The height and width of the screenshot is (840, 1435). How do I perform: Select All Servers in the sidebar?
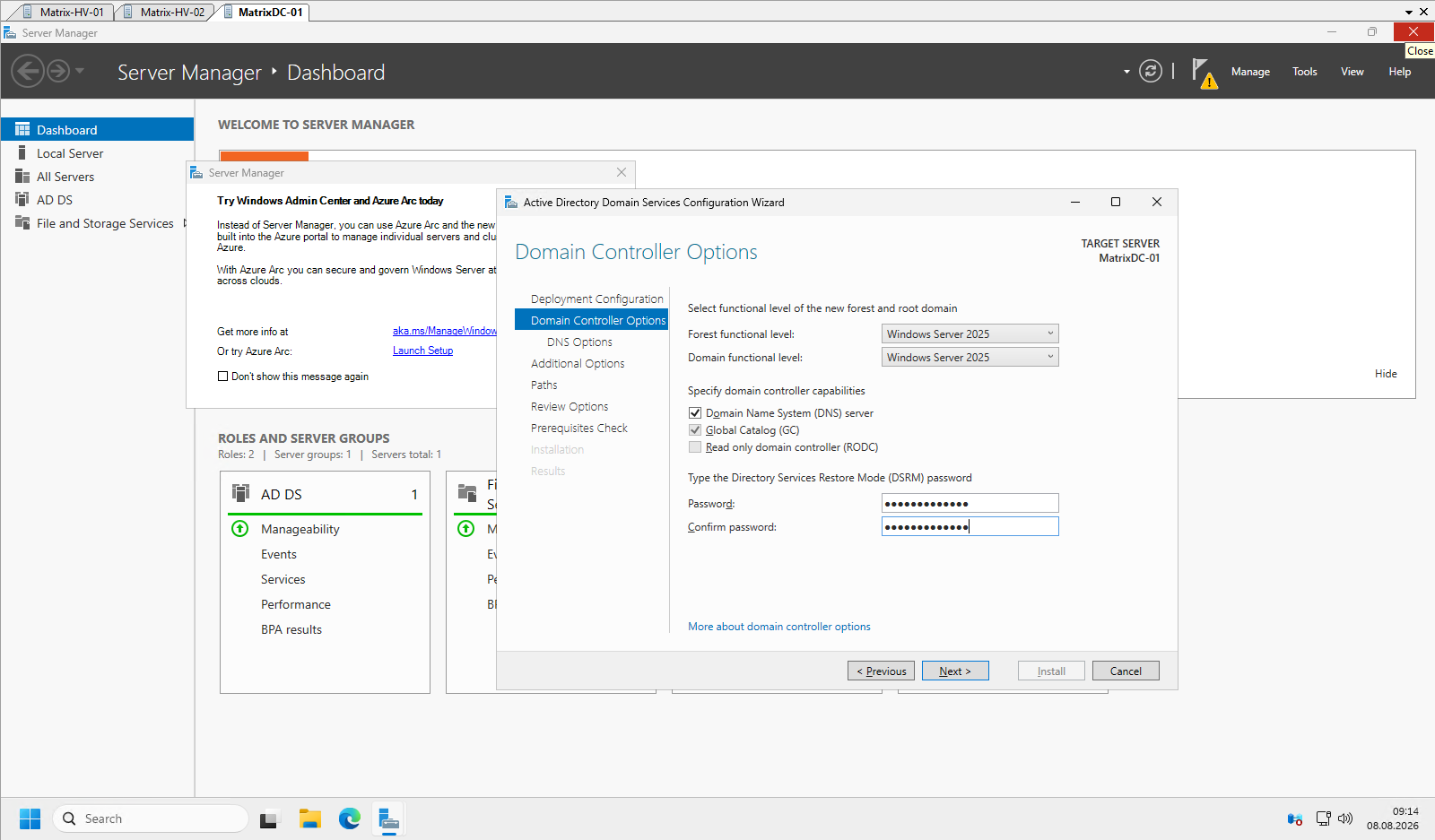pyautogui.click(x=97, y=177)
